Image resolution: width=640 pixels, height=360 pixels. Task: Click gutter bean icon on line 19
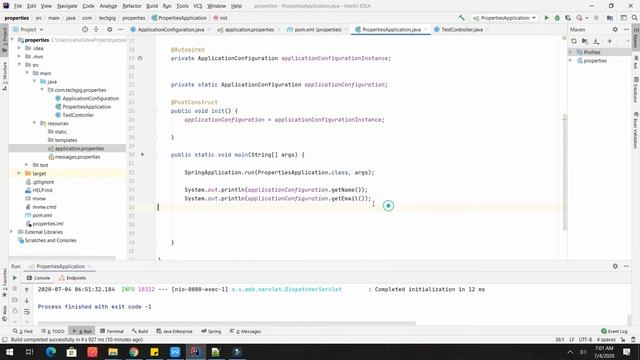(x=140, y=58)
